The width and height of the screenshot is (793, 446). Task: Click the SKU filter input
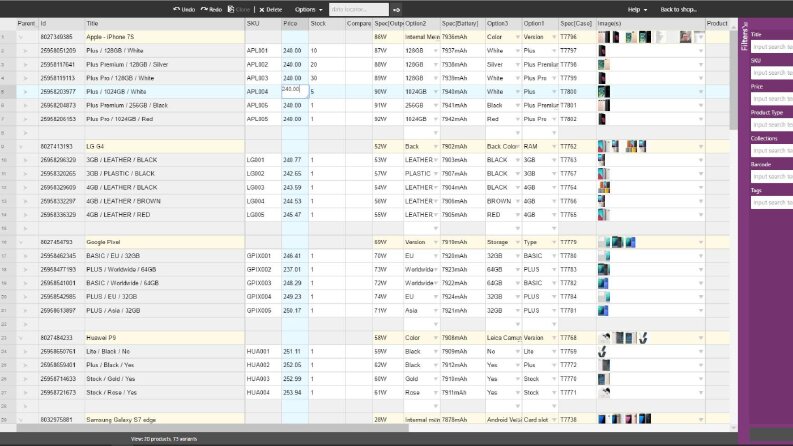pos(772,73)
